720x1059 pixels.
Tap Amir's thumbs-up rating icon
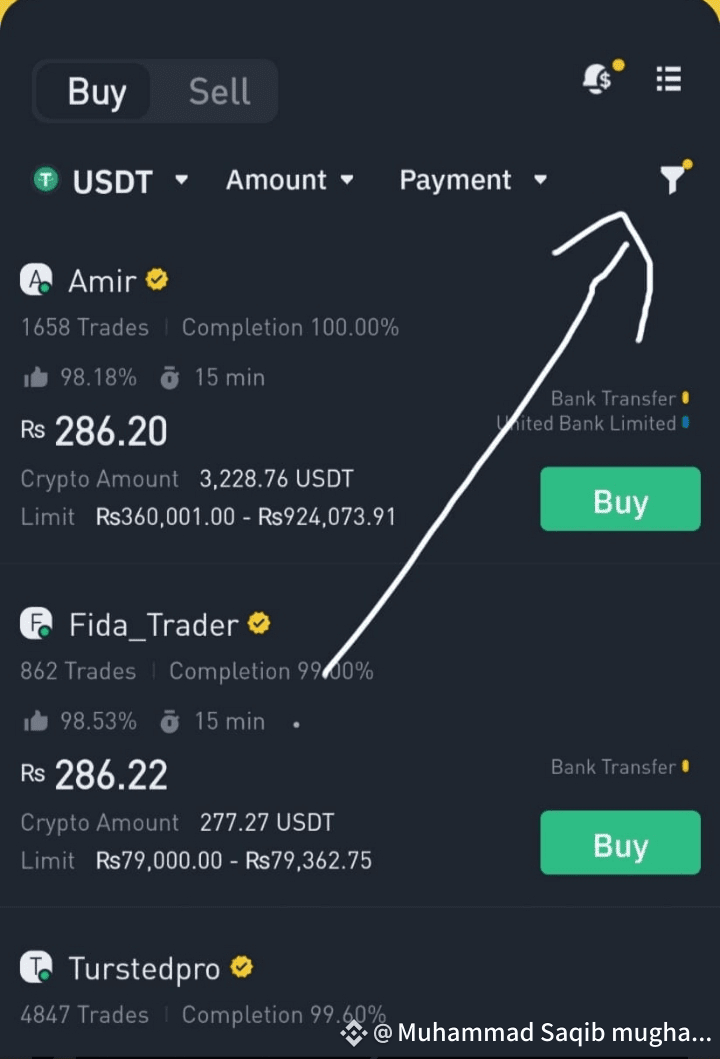[36, 377]
